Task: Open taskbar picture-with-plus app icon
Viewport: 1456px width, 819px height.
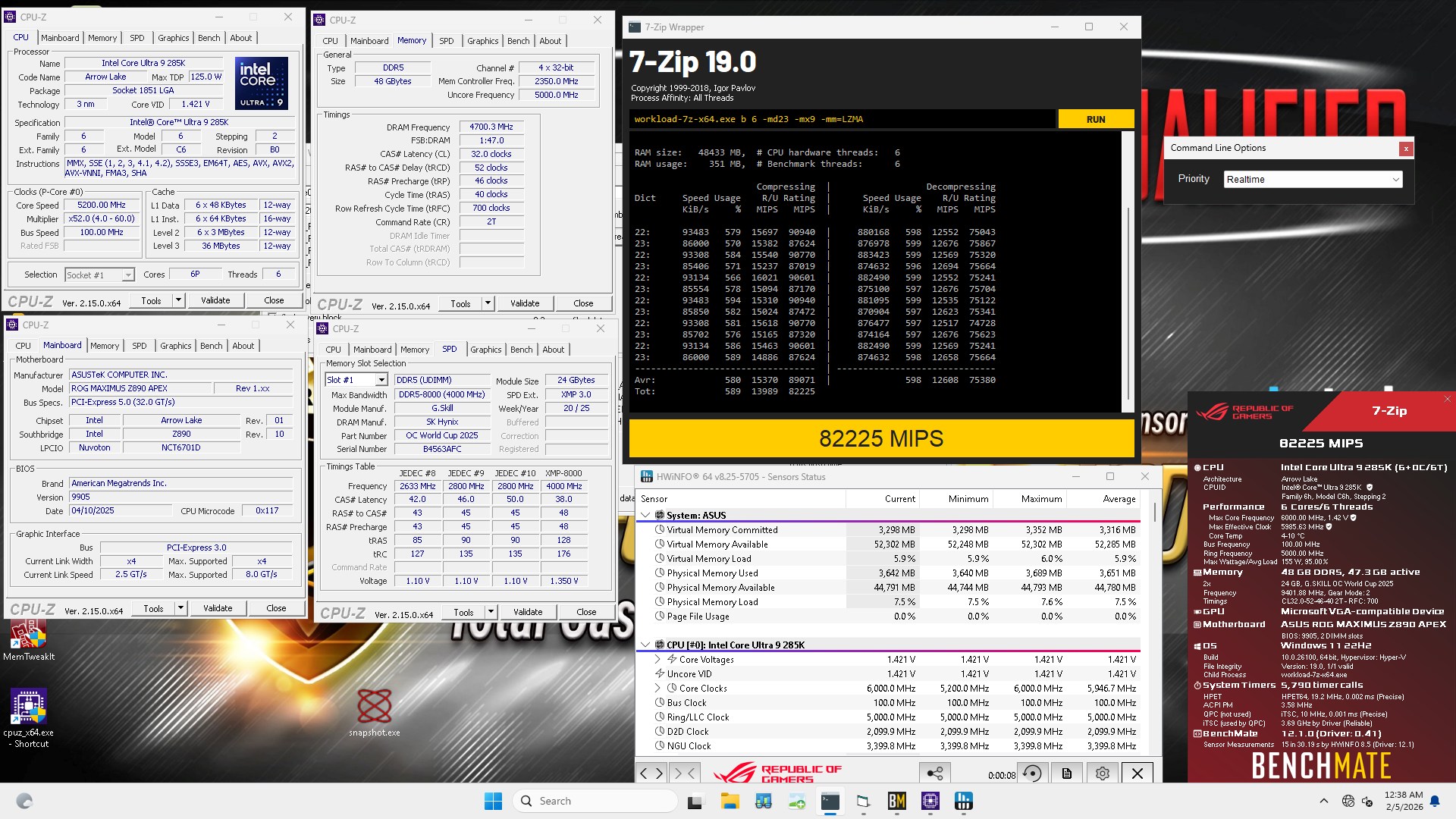Action: coord(797,801)
